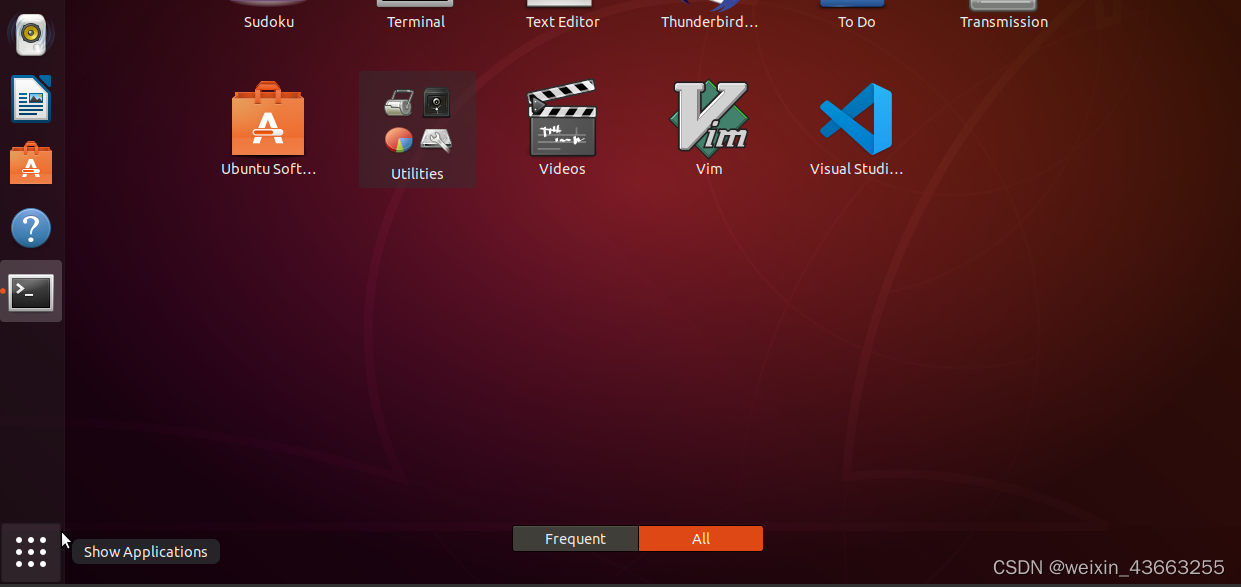
Task: Switch to the Frequent apps tab
Action: click(x=575, y=539)
